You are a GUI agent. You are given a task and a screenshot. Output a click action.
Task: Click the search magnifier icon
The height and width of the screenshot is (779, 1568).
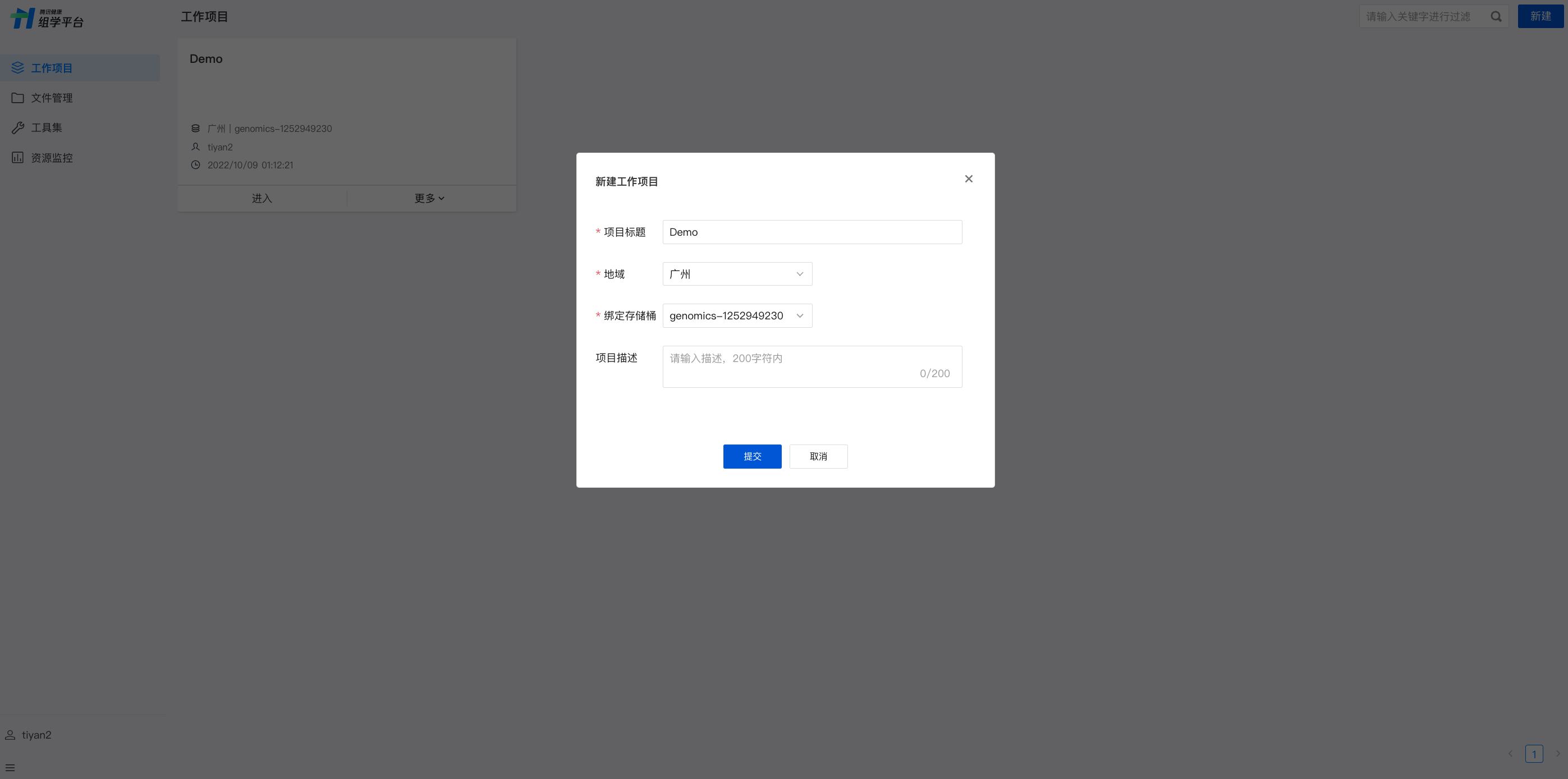point(1496,16)
